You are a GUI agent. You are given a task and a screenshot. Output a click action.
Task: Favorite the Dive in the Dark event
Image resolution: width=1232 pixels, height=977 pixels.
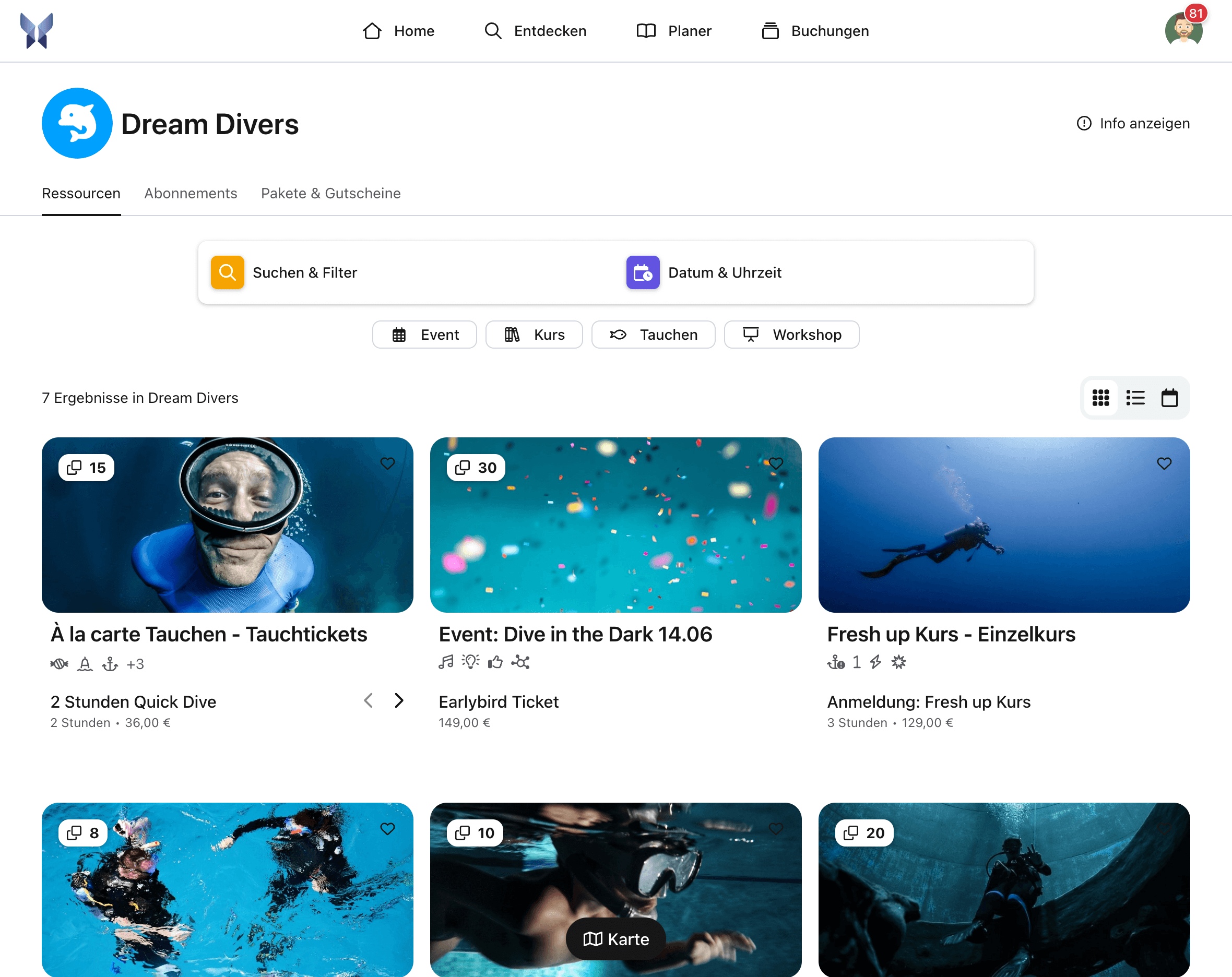pos(775,463)
